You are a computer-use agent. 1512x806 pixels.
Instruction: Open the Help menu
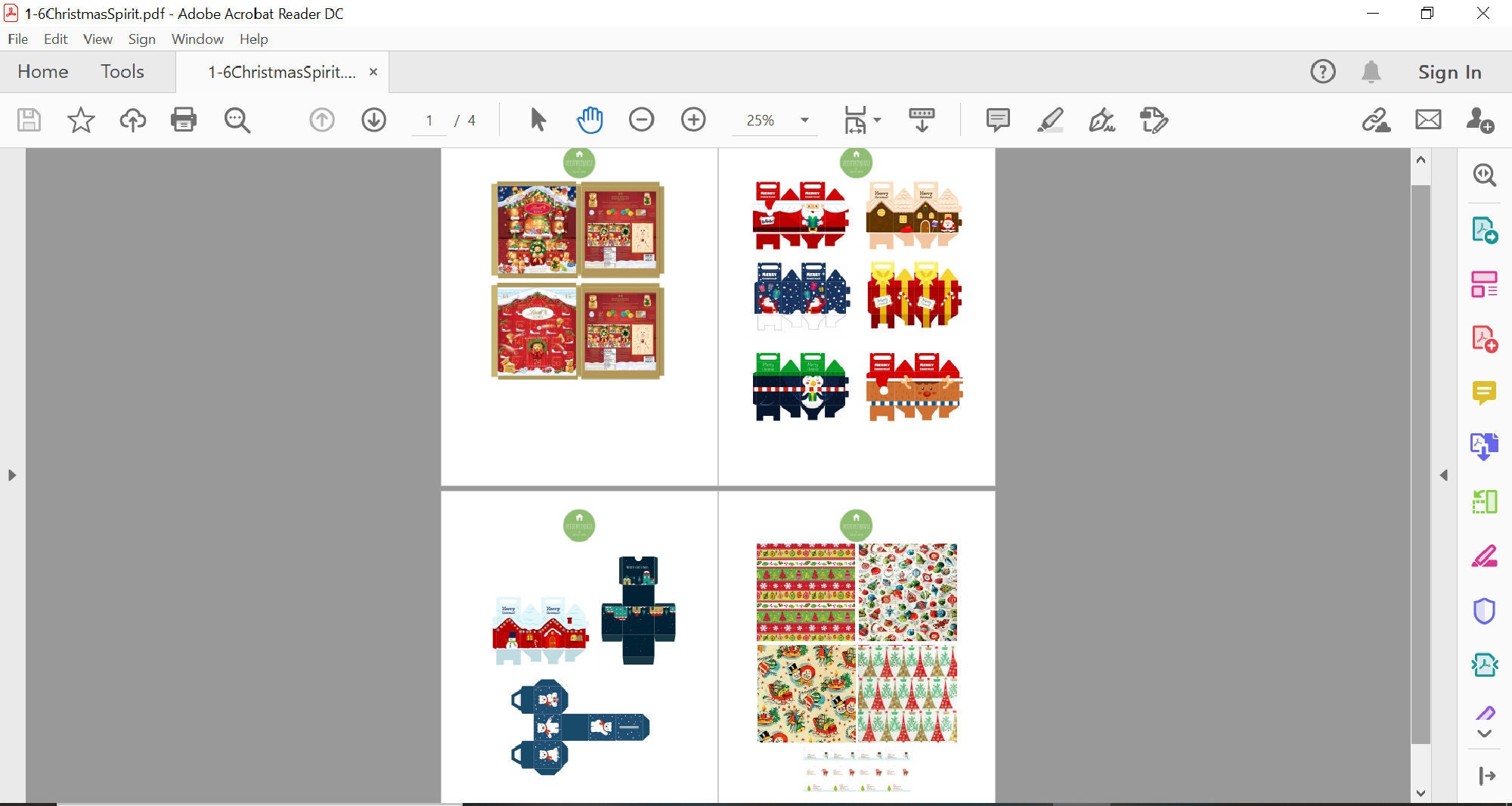pos(253,39)
